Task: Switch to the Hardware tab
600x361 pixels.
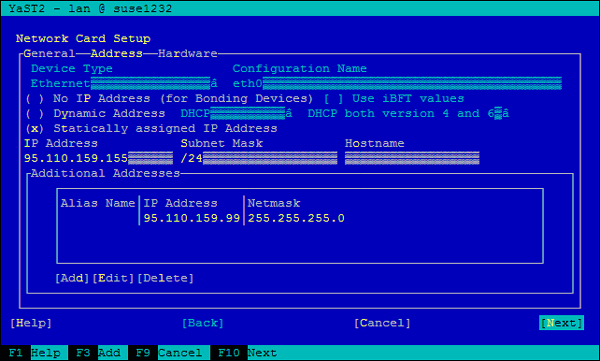Action: [188, 53]
